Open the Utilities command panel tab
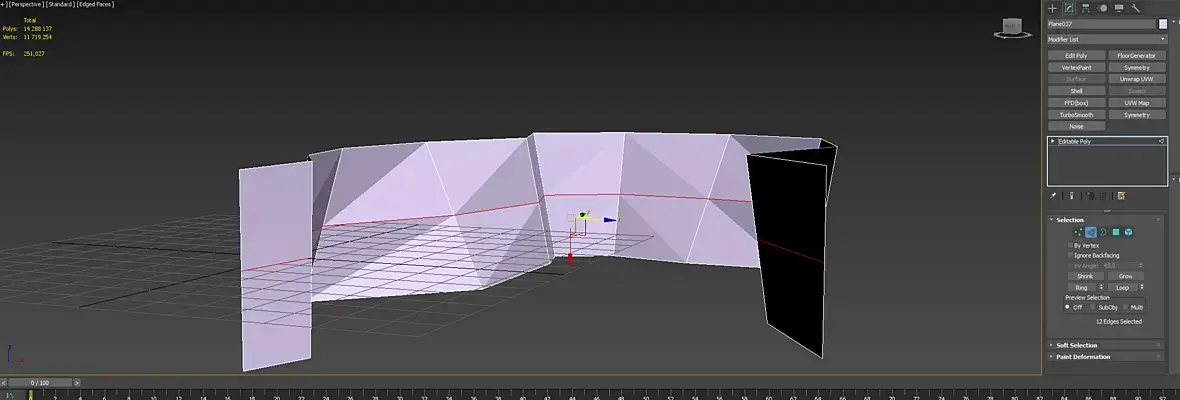Screen dimensions: 1180x400 pos(1136,8)
